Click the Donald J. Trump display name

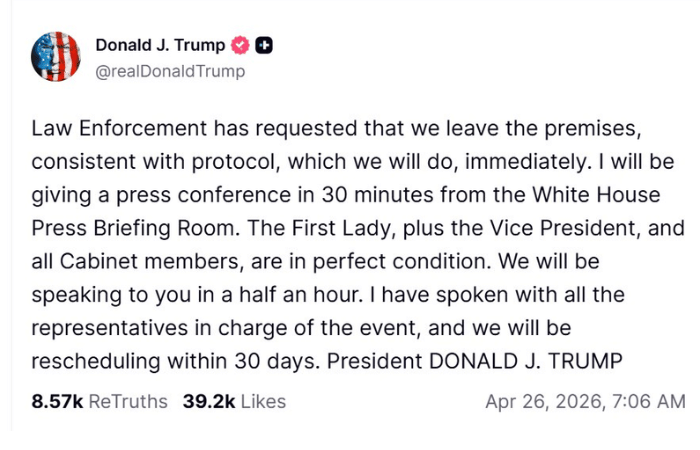click(160, 45)
